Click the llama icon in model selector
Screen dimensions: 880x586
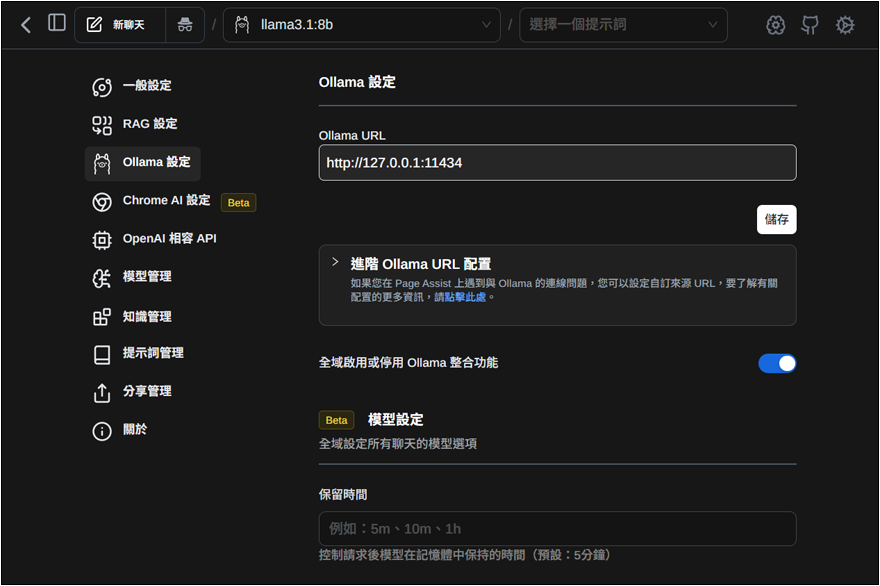tap(242, 25)
